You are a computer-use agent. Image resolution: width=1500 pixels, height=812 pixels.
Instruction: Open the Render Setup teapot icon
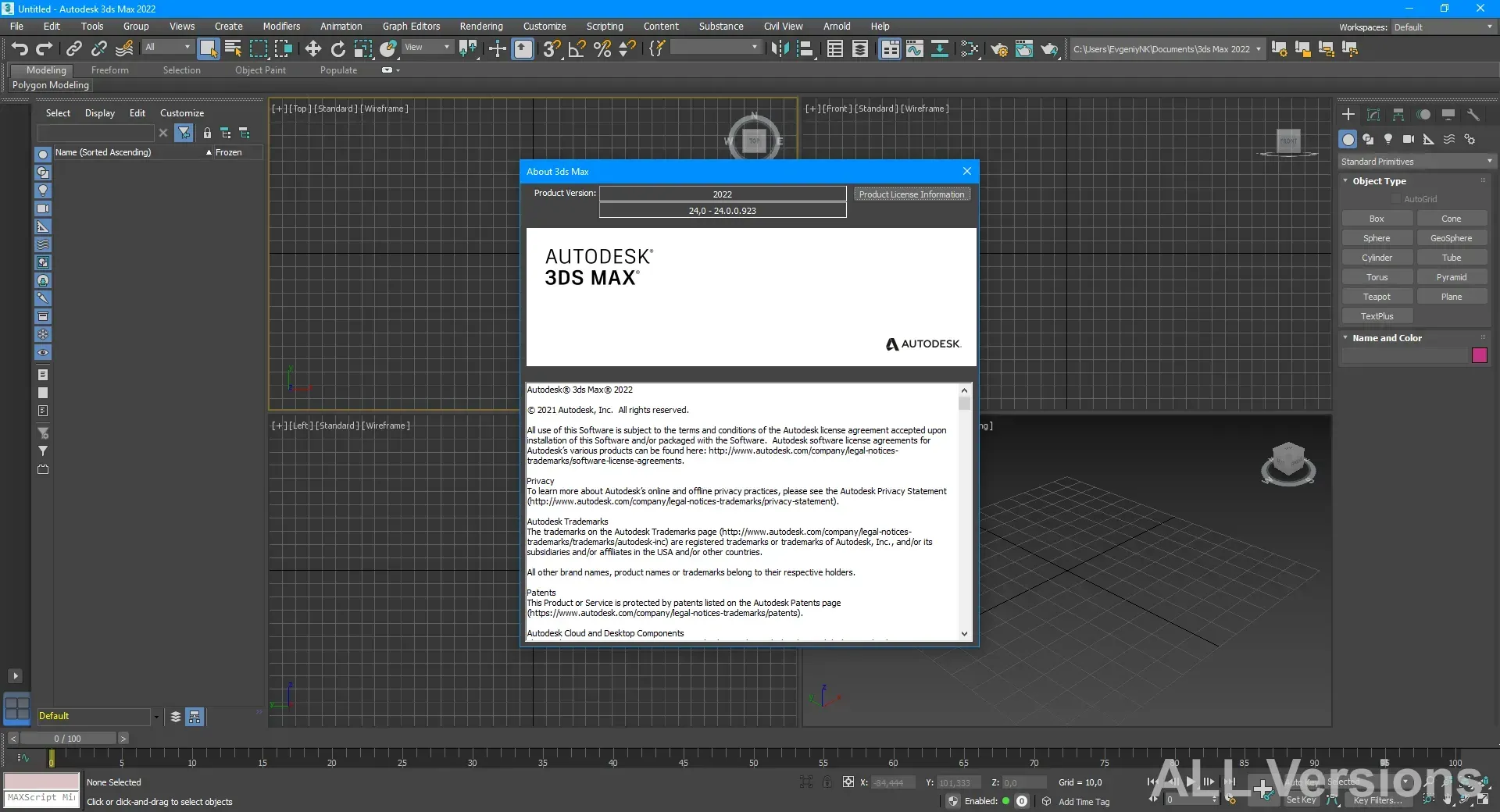(998, 48)
